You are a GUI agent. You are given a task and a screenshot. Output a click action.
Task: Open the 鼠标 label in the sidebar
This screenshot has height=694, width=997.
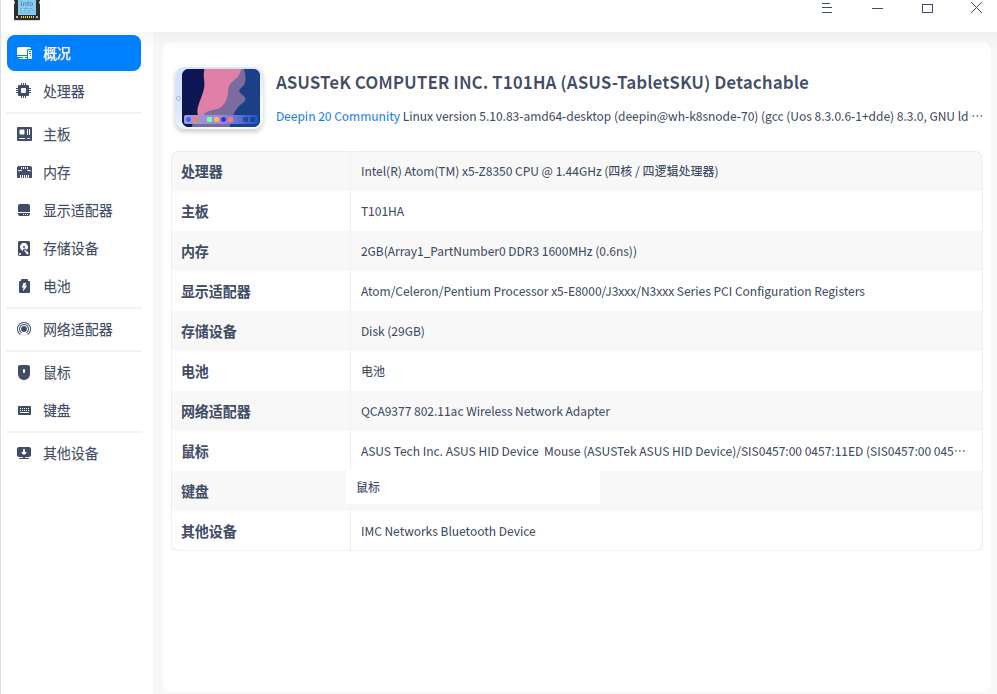click(x=57, y=373)
